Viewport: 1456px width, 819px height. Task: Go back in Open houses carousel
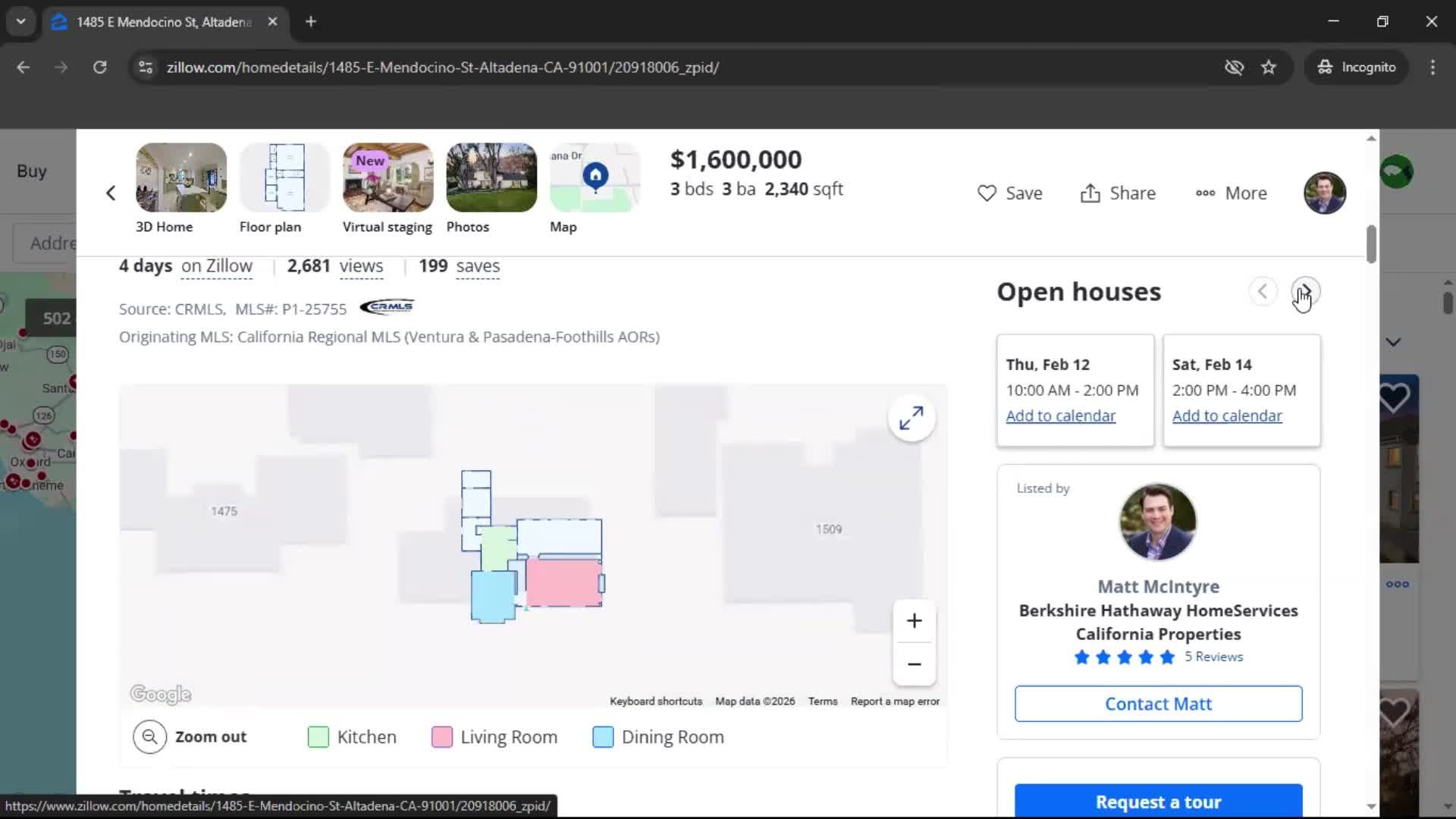1263,291
